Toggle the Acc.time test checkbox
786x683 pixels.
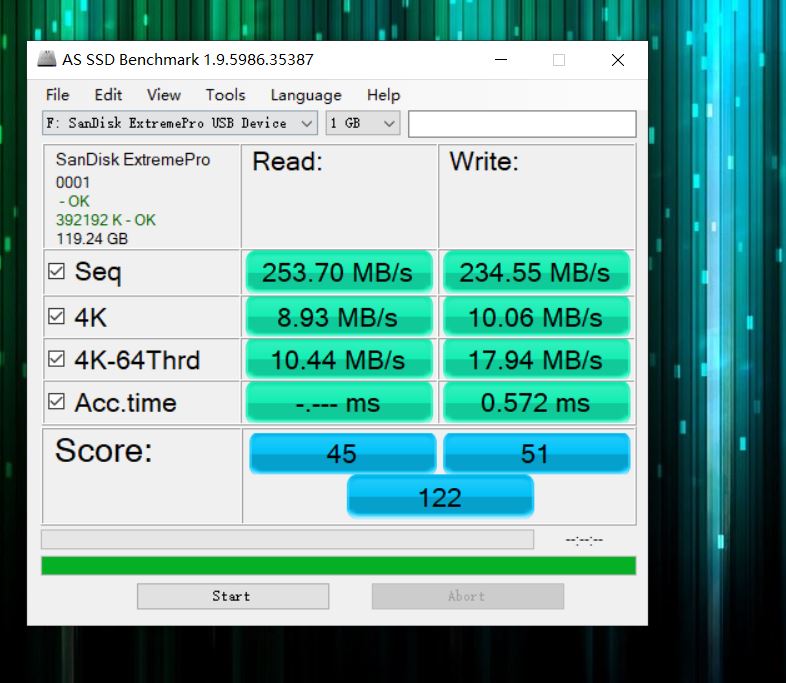tap(56, 401)
